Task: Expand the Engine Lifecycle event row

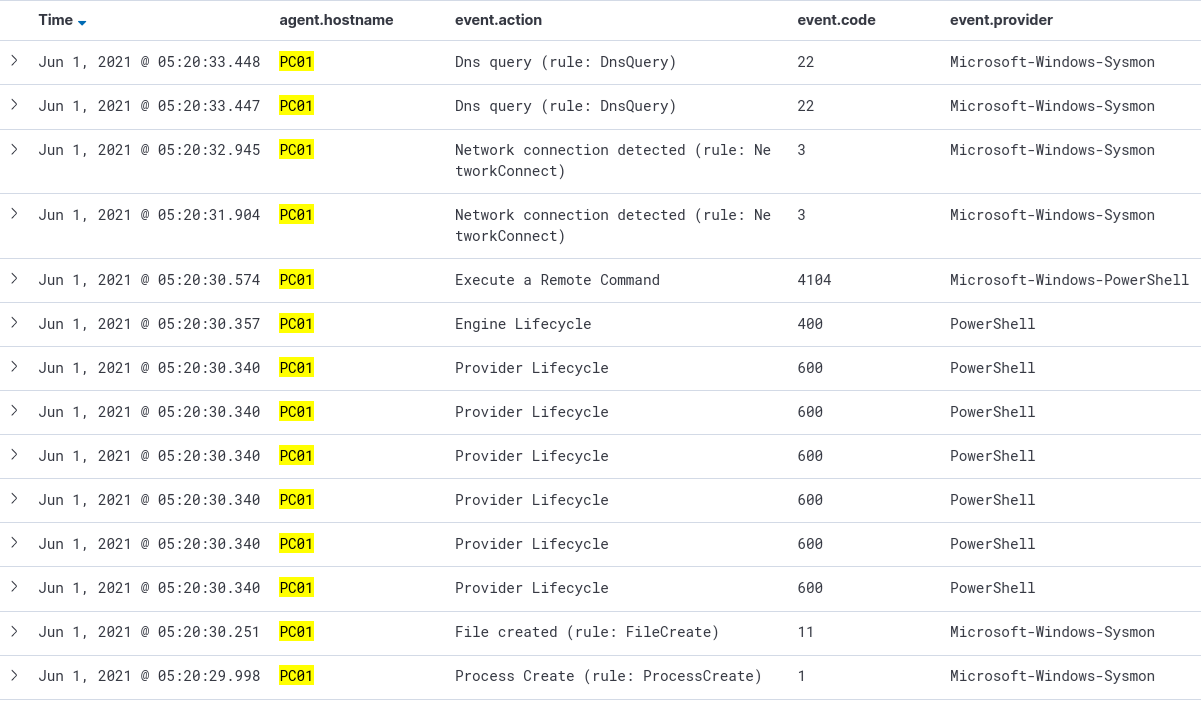Action: 14,323
